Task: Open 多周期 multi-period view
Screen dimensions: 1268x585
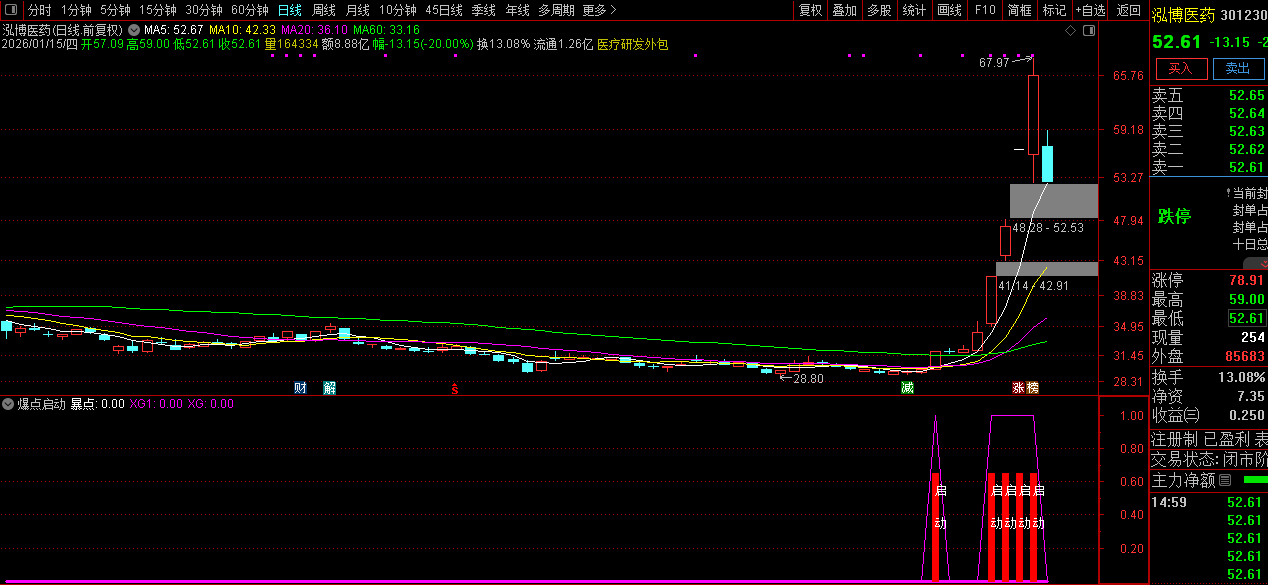Action: tap(556, 10)
